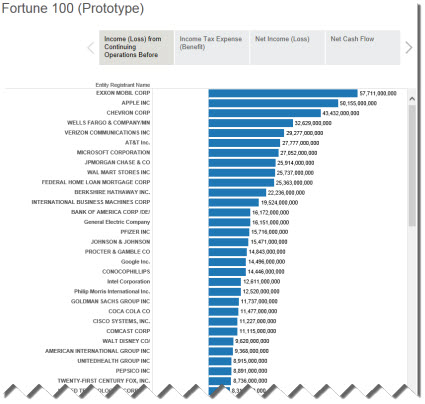425x404 pixels.
Task: Select the JPMORGAN CHASE & CO label
Action: click(x=117, y=162)
